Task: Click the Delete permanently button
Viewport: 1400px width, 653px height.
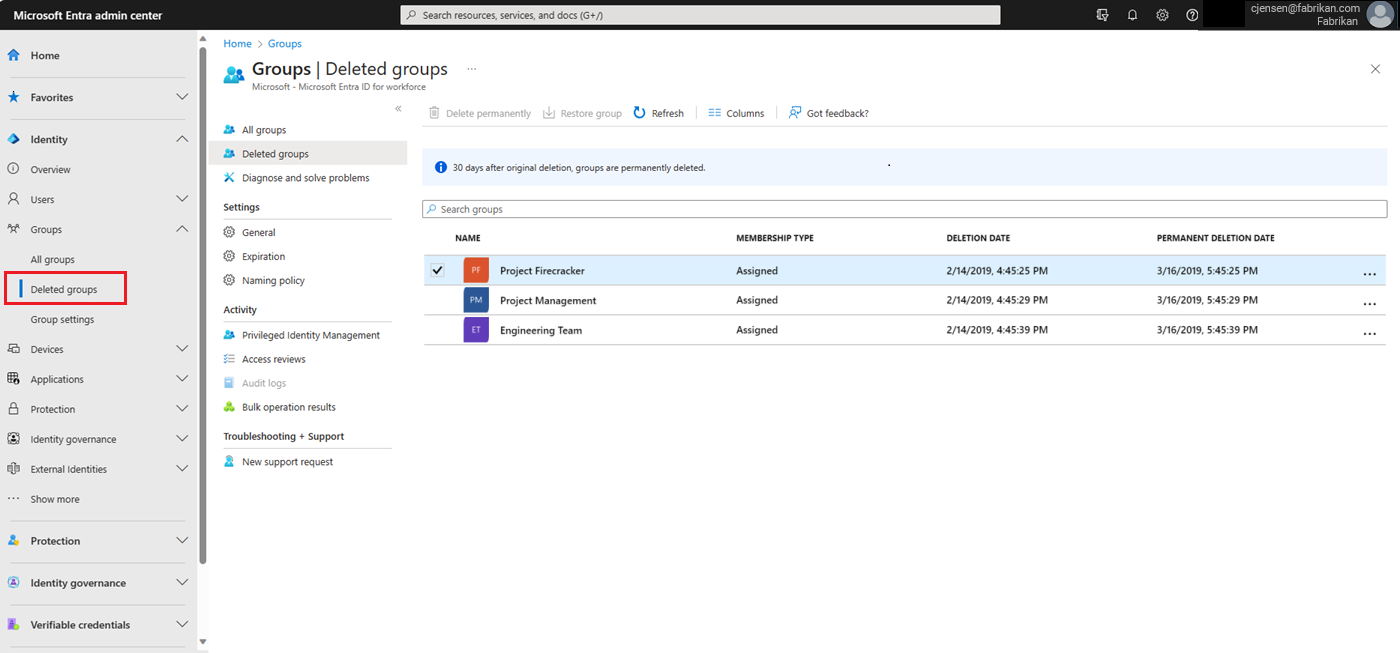Action: coord(479,113)
